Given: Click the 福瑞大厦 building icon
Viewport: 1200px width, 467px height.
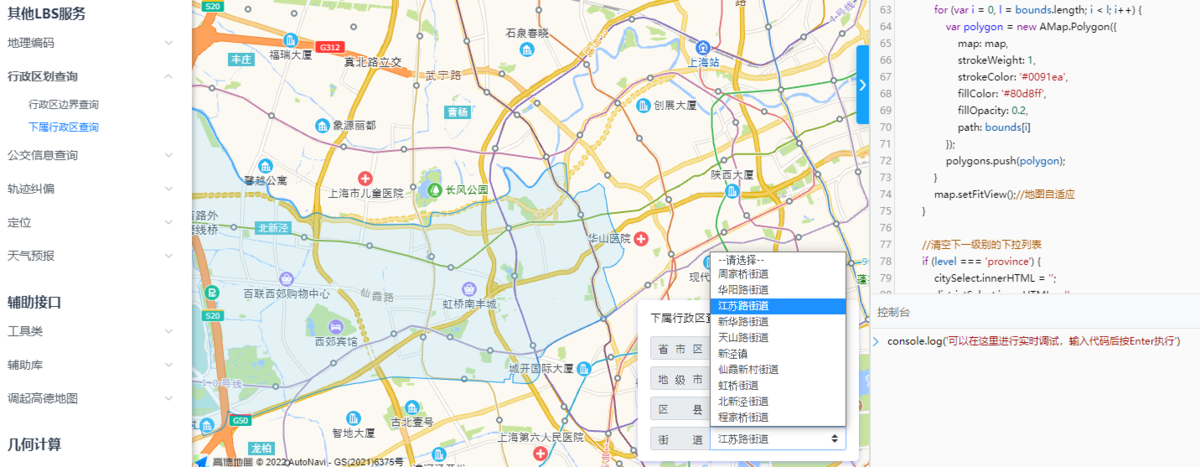Looking at the screenshot, I should (x=289, y=40).
